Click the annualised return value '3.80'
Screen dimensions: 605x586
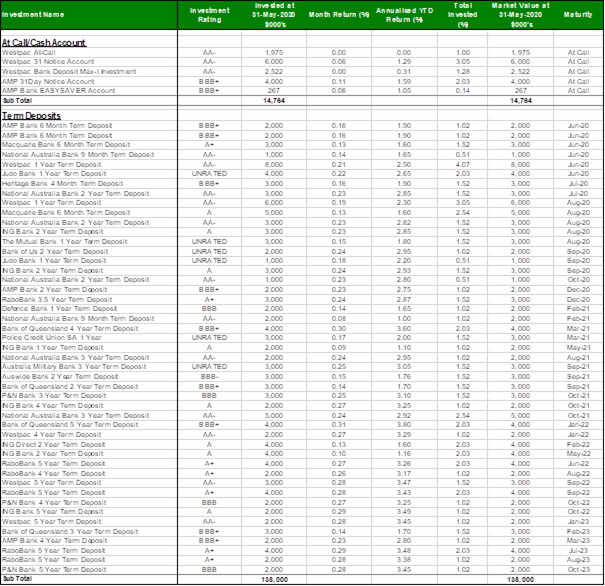tap(404, 425)
